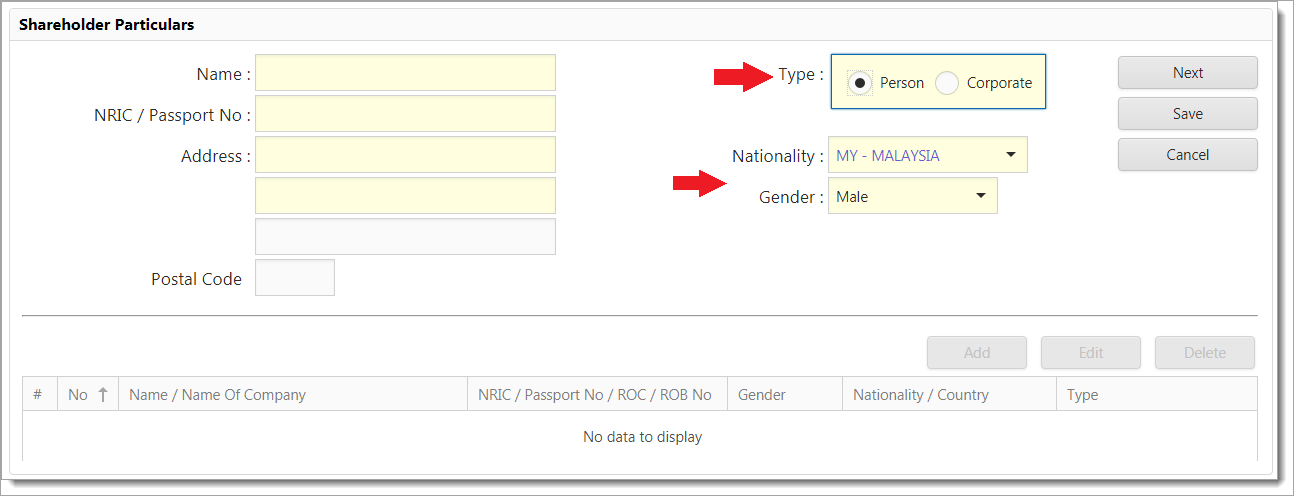
Task: Select the Person radio button
Action: coord(859,83)
